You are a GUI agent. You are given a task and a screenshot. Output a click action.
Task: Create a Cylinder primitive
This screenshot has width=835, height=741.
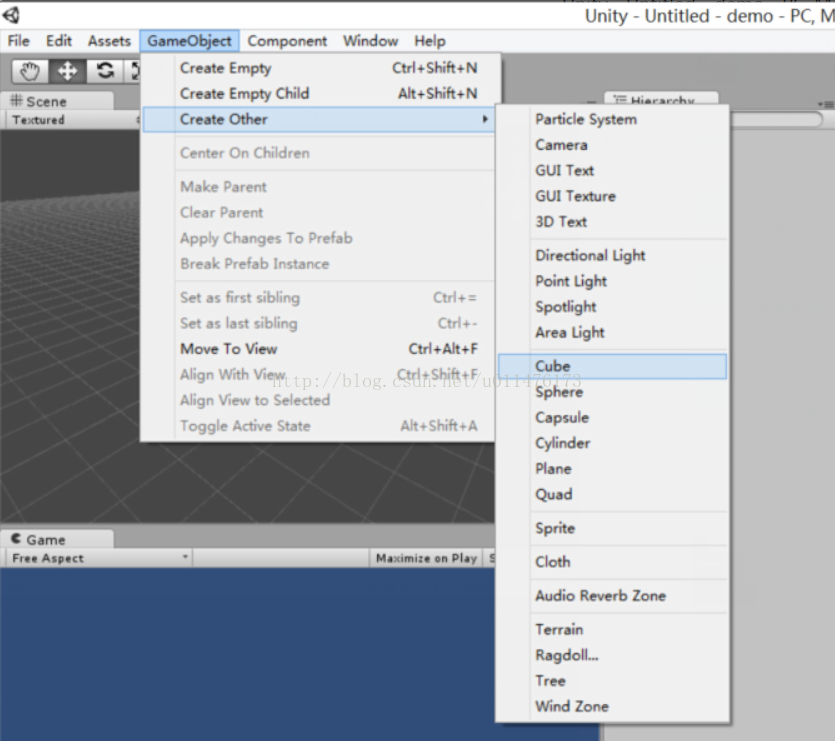coord(612,443)
